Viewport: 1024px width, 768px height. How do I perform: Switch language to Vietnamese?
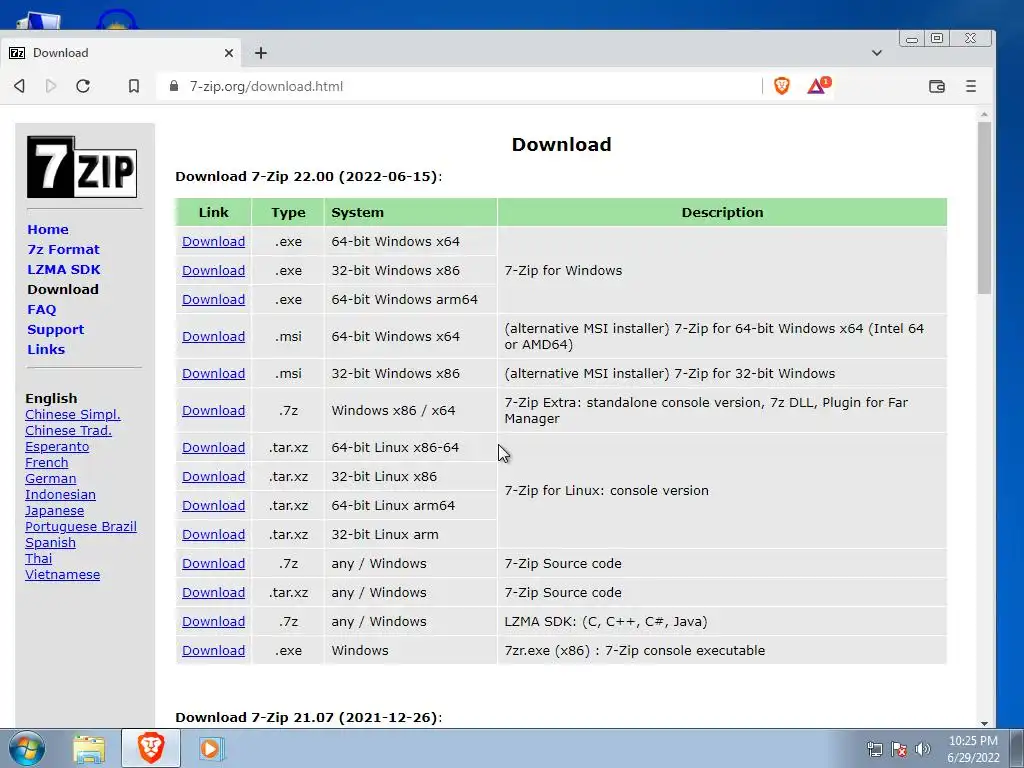click(63, 575)
